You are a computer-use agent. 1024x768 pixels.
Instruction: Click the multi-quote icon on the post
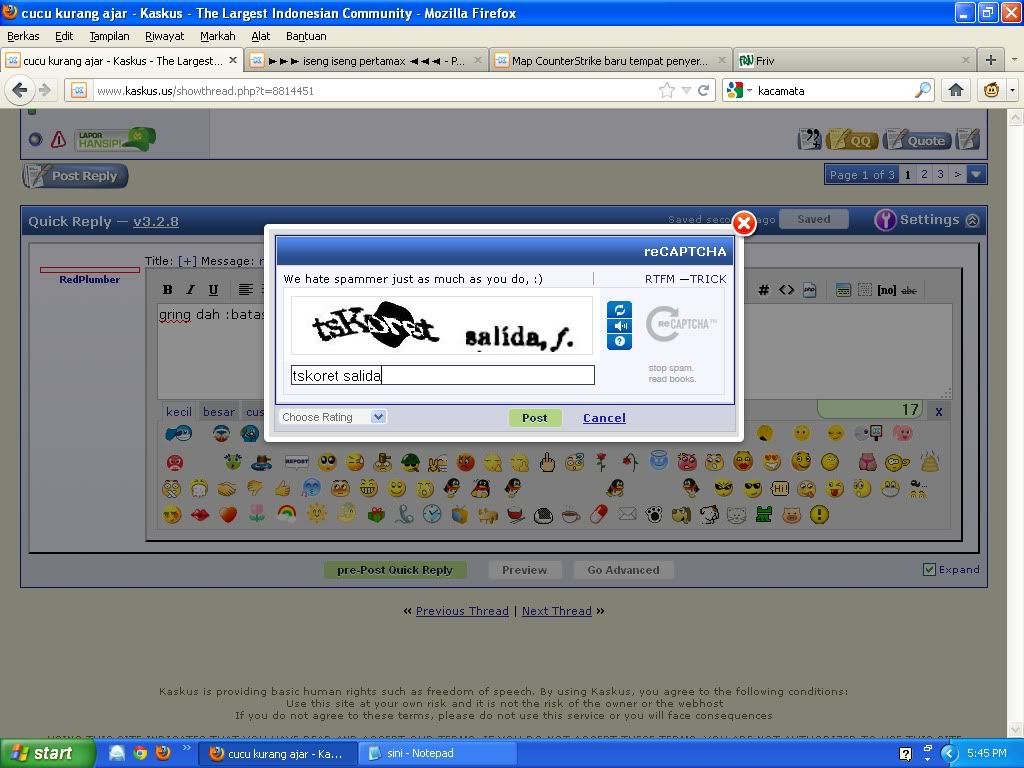coord(810,139)
